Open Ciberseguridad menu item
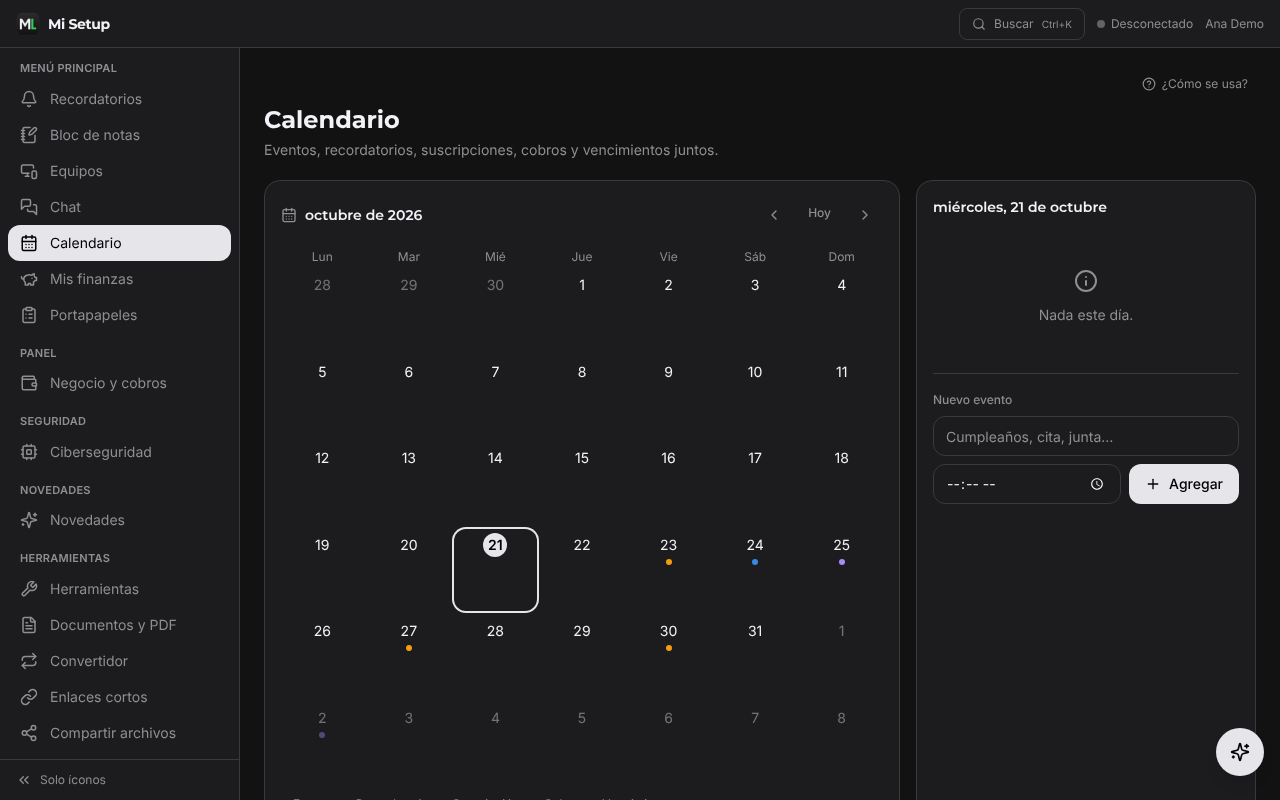This screenshot has width=1280, height=800. click(119, 452)
